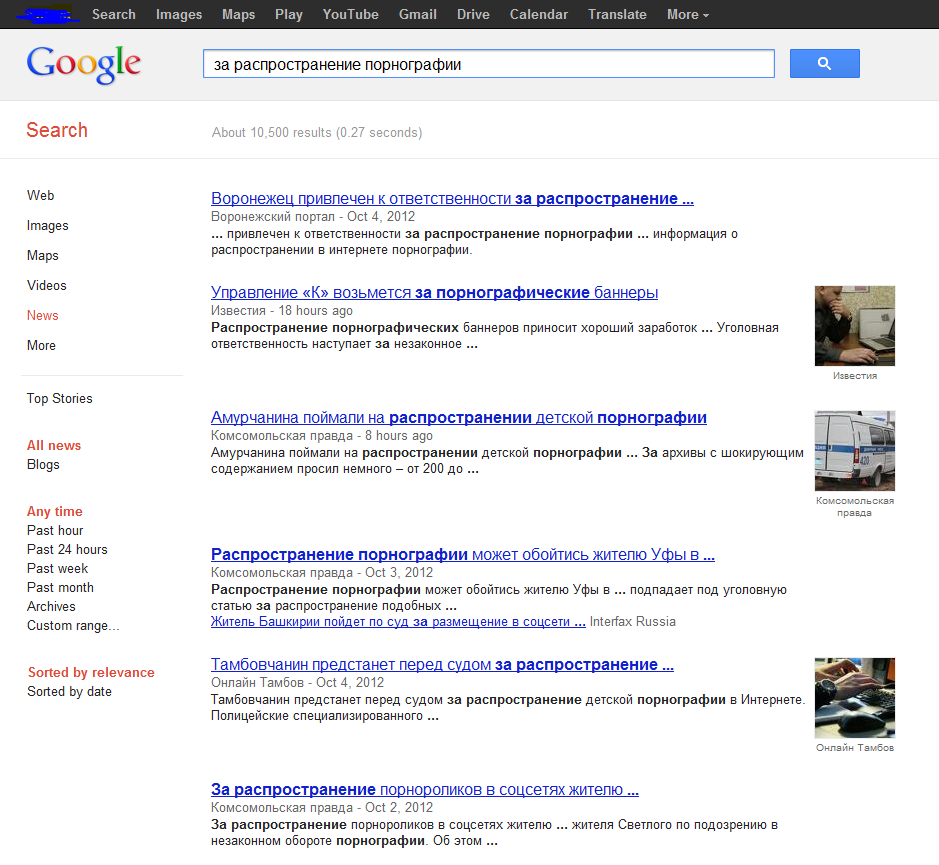
Task: Open the порнороликов в соцсетях headline
Action: pyautogui.click(x=425, y=790)
